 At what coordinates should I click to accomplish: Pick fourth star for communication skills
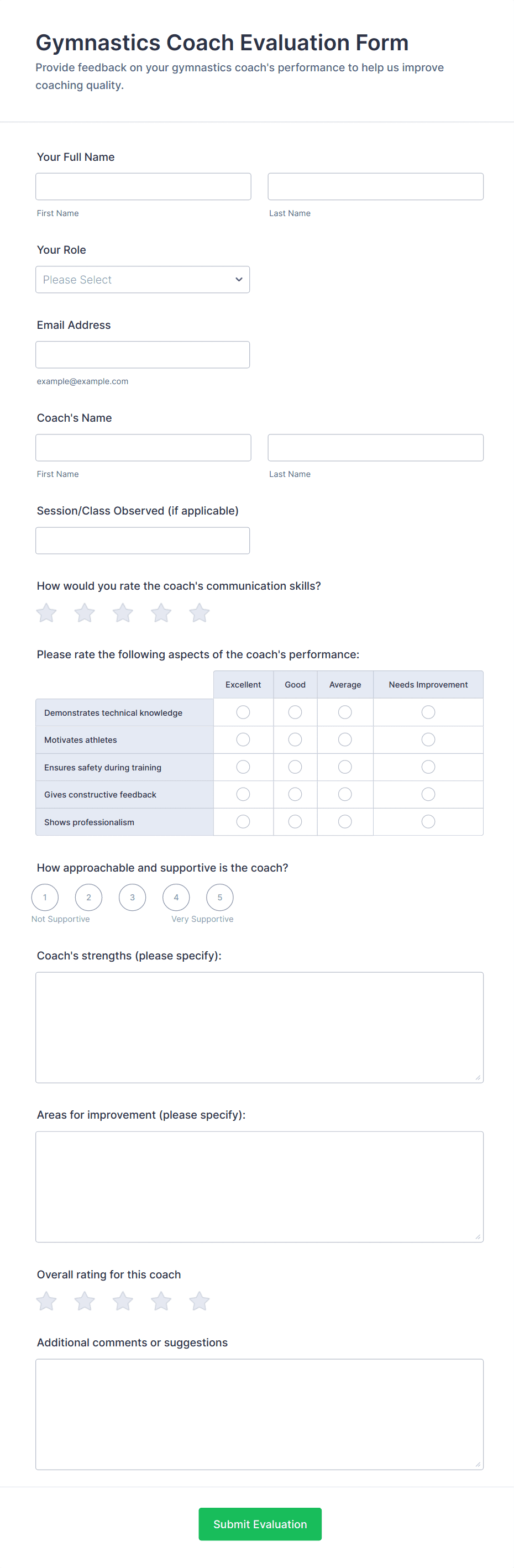[161, 612]
